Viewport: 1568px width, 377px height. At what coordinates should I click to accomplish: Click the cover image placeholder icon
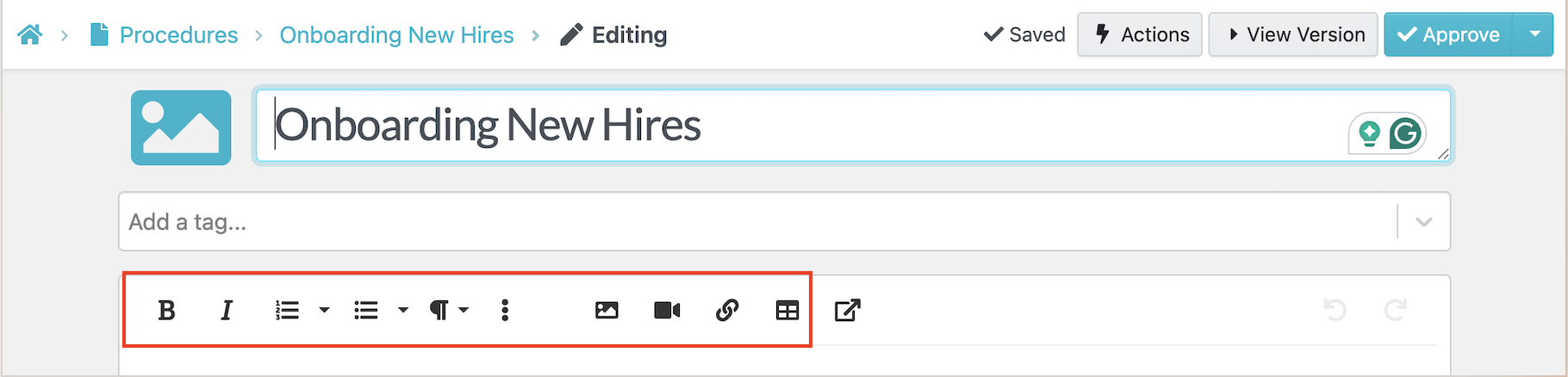pos(181,127)
